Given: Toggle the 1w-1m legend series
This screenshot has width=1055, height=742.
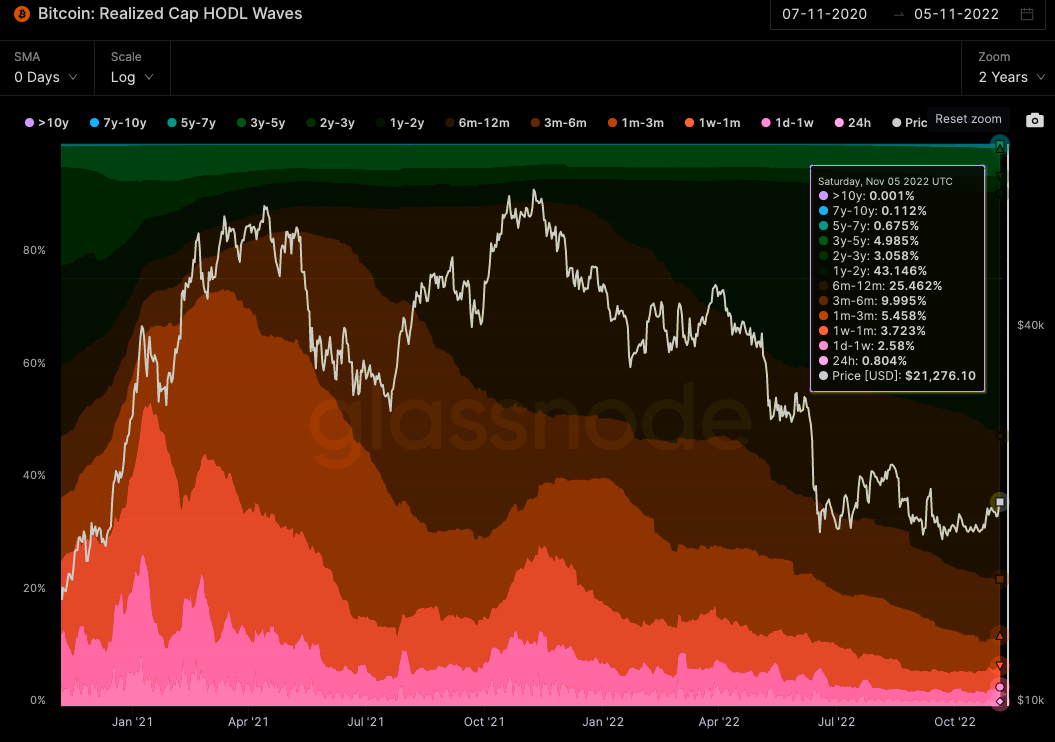Looking at the screenshot, I should [x=713, y=122].
